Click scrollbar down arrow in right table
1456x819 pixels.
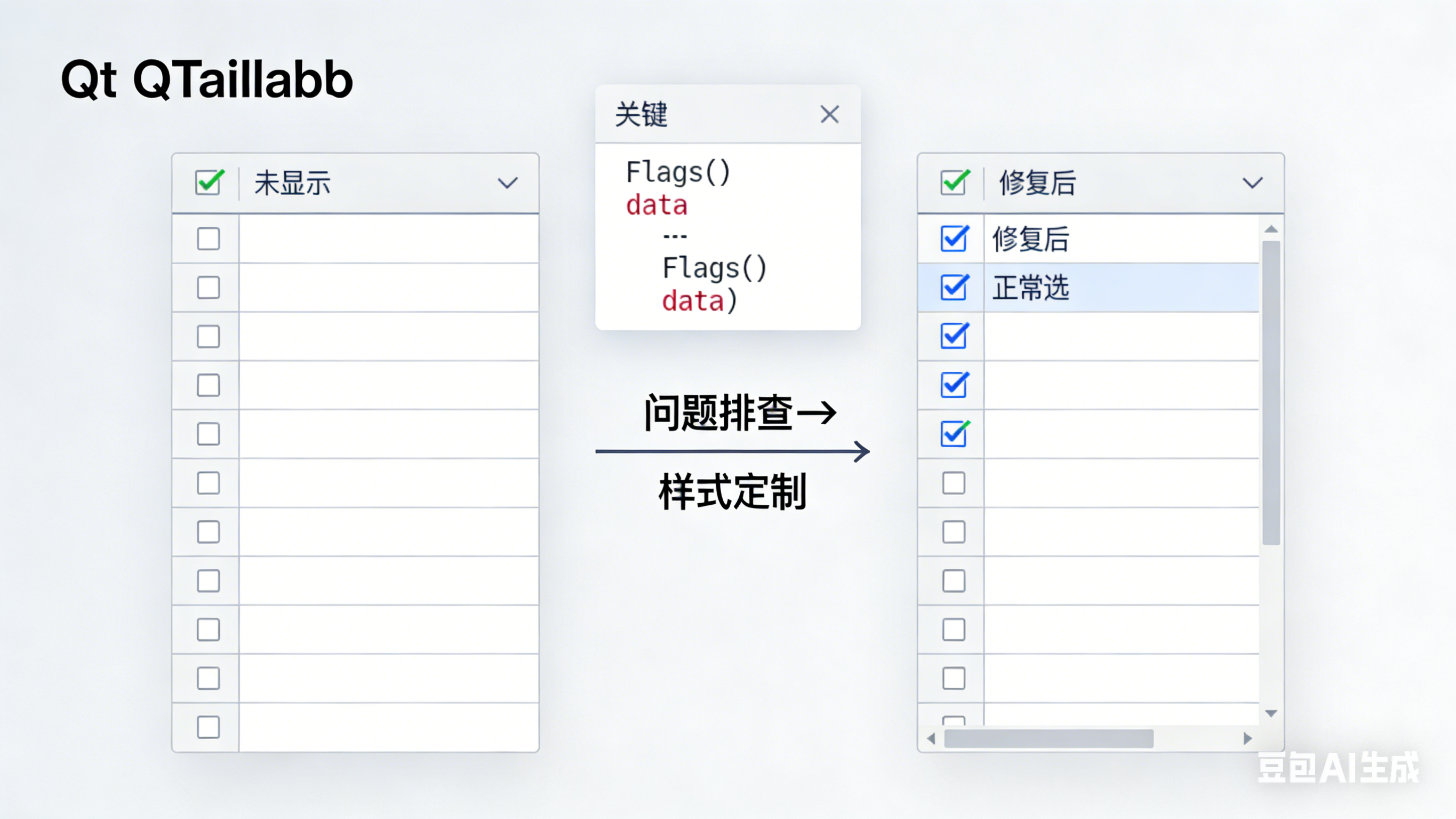point(1270,713)
